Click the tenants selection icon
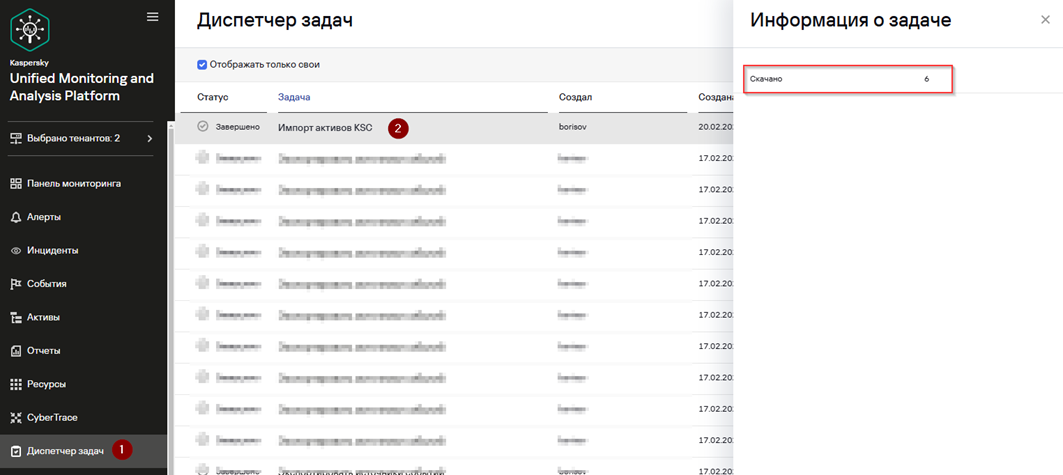1063x475 pixels. tap(17, 138)
